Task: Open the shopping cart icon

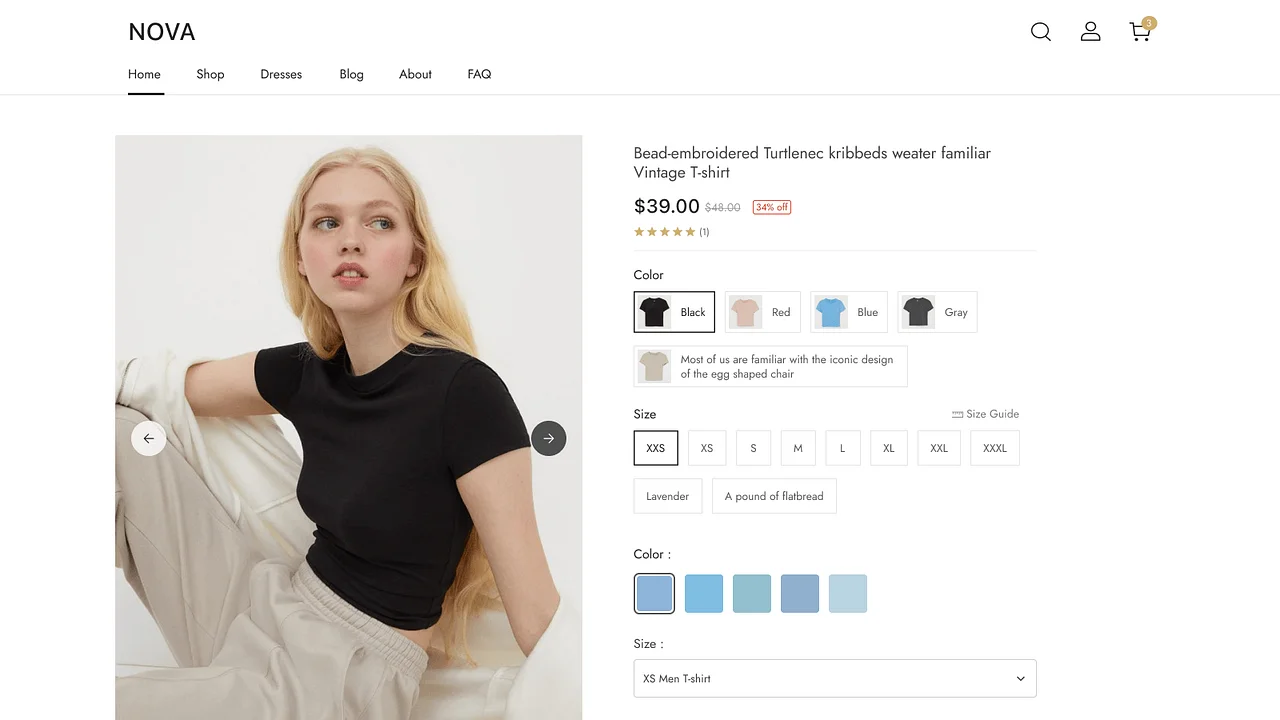Action: click(x=1140, y=32)
